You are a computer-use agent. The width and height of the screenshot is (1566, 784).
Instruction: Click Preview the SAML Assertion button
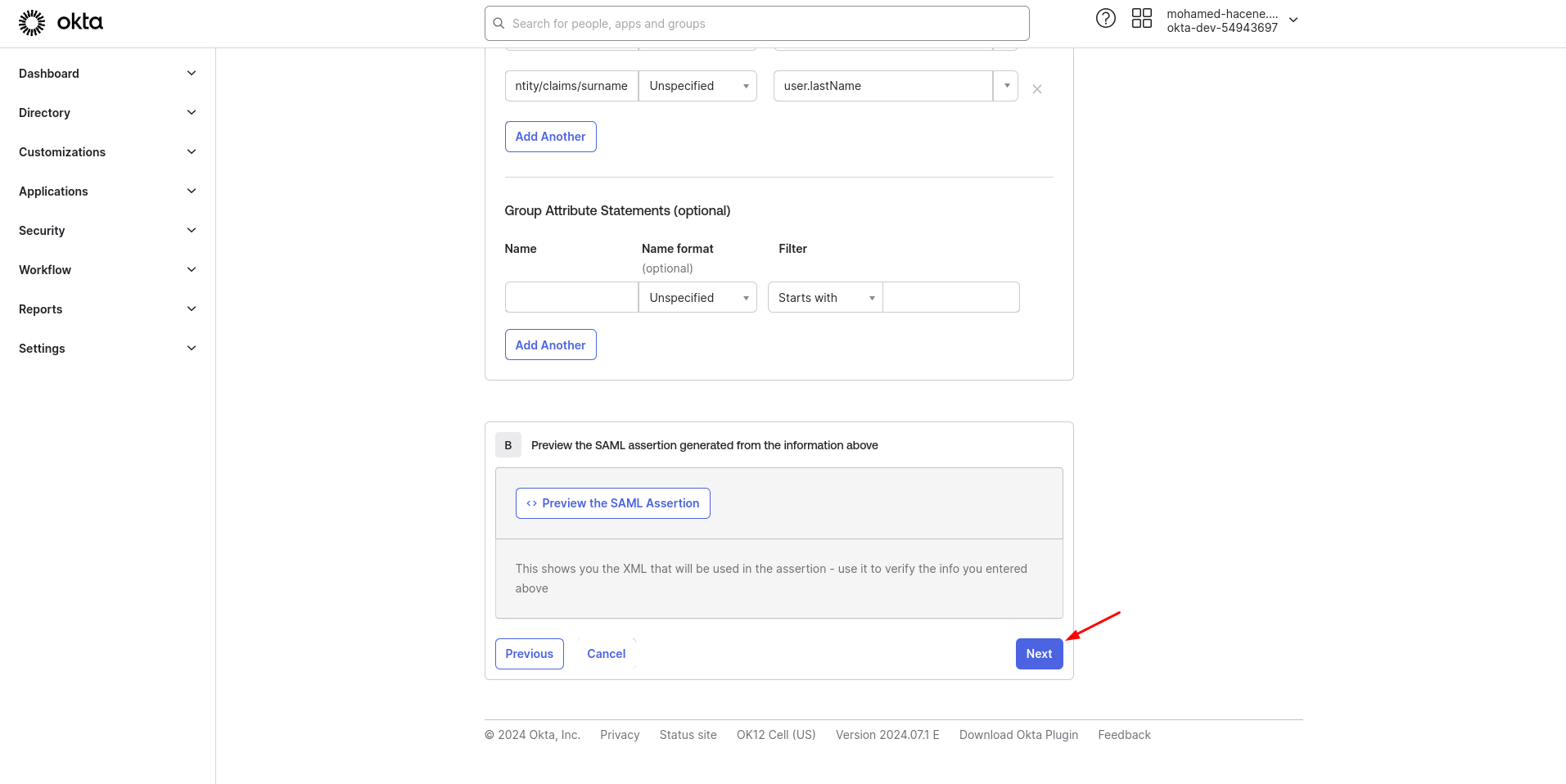pyautogui.click(x=612, y=503)
